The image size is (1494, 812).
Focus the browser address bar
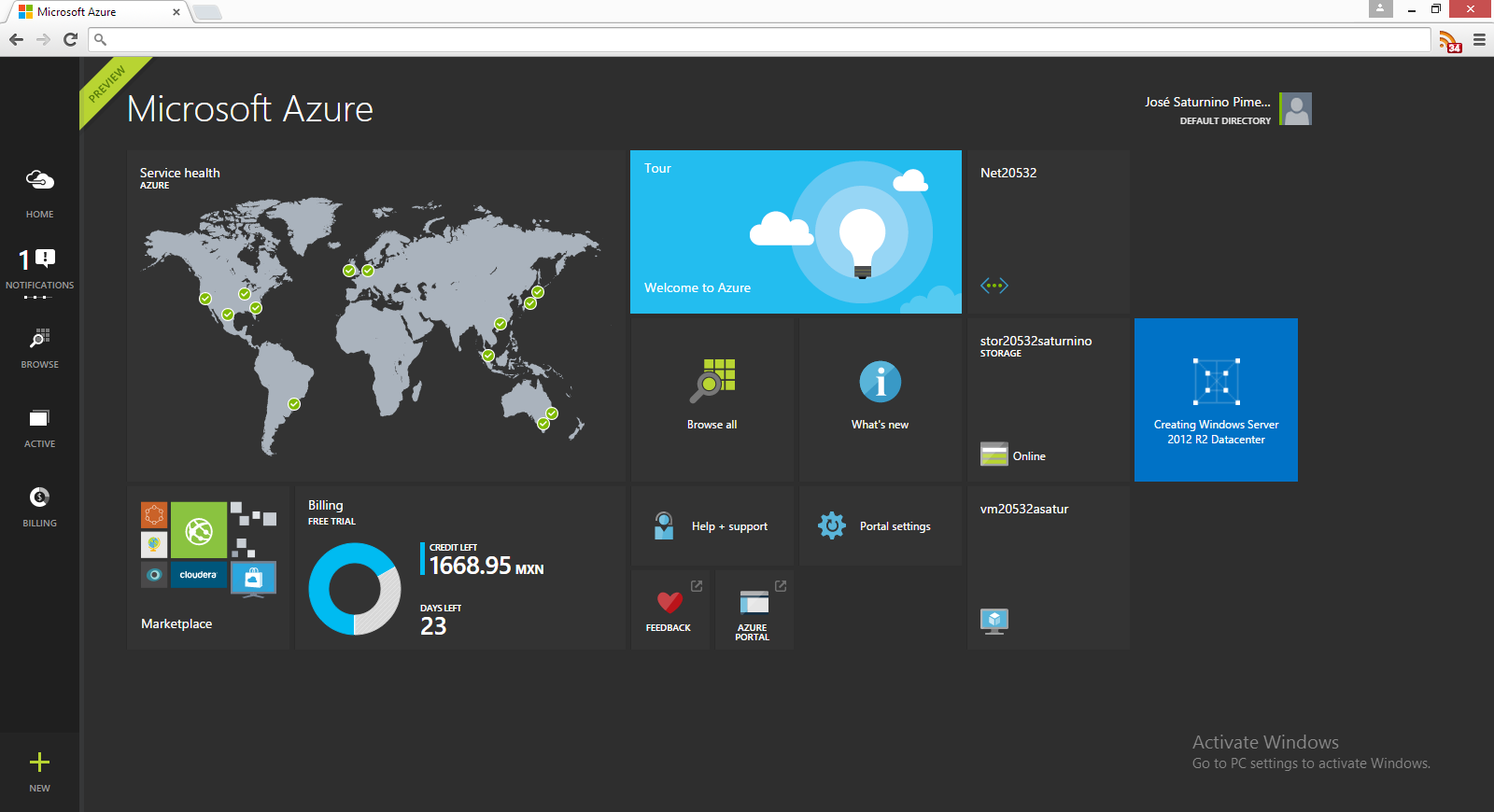(759, 39)
